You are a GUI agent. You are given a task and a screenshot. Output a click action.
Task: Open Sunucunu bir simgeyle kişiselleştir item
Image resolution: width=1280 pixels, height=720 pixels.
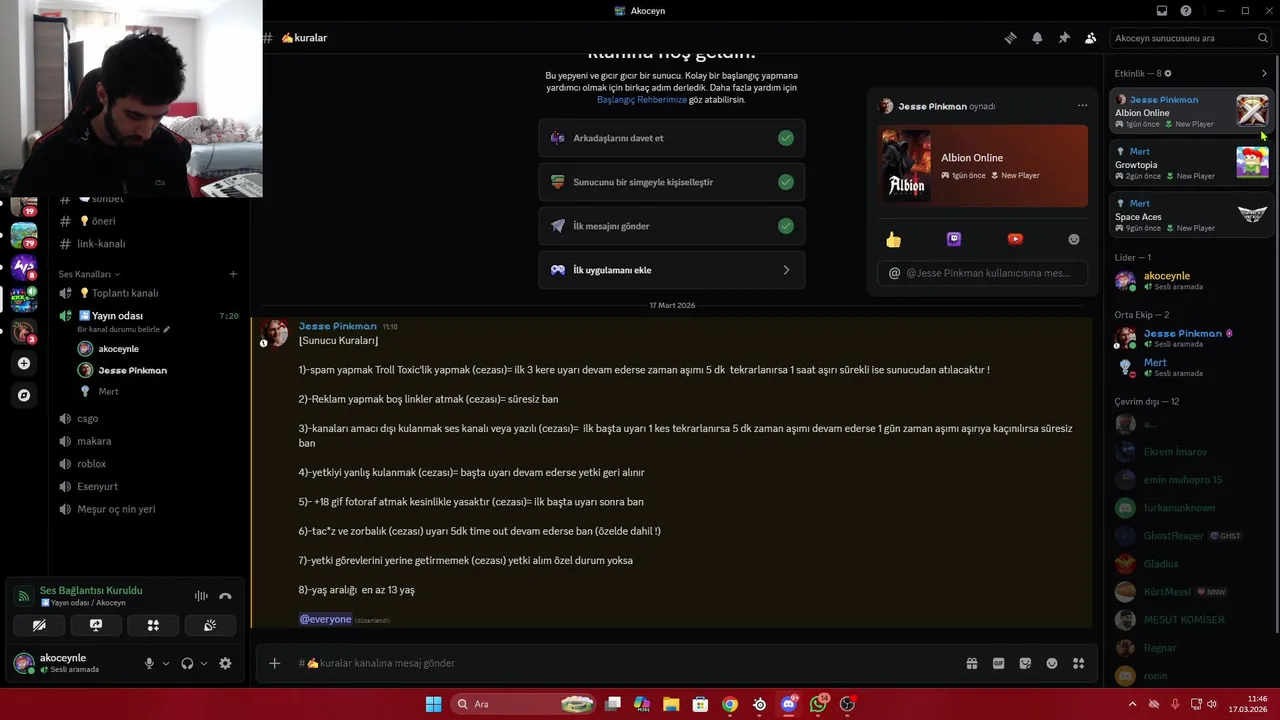(671, 182)
